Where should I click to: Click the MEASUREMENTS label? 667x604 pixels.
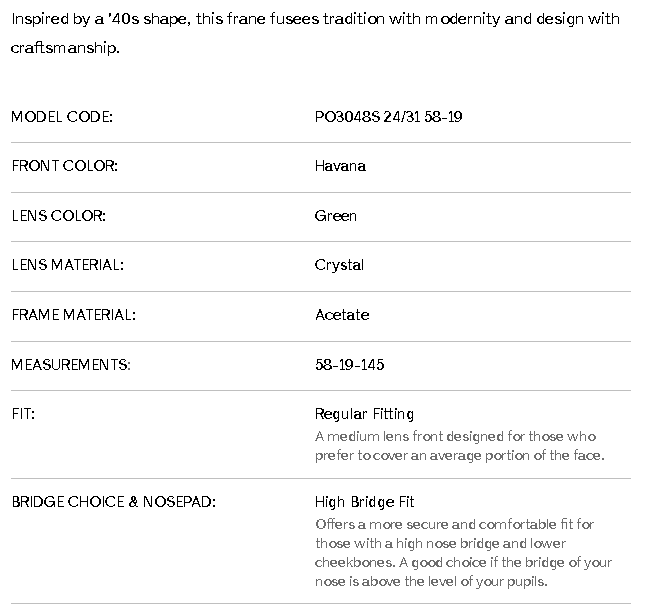point(71,364)
